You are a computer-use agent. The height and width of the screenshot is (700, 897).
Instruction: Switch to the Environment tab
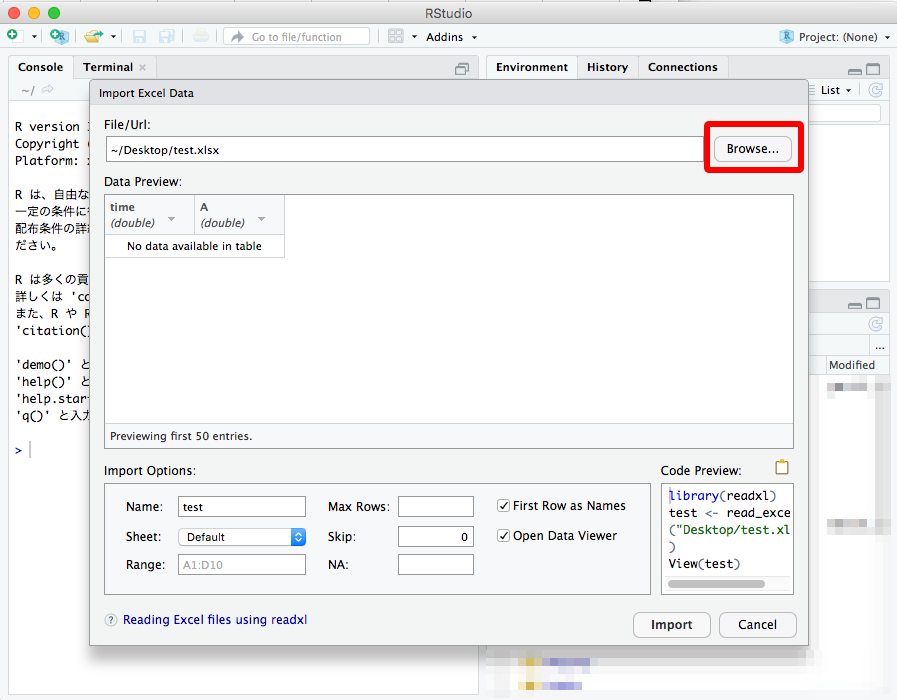[x=531, y=67]
